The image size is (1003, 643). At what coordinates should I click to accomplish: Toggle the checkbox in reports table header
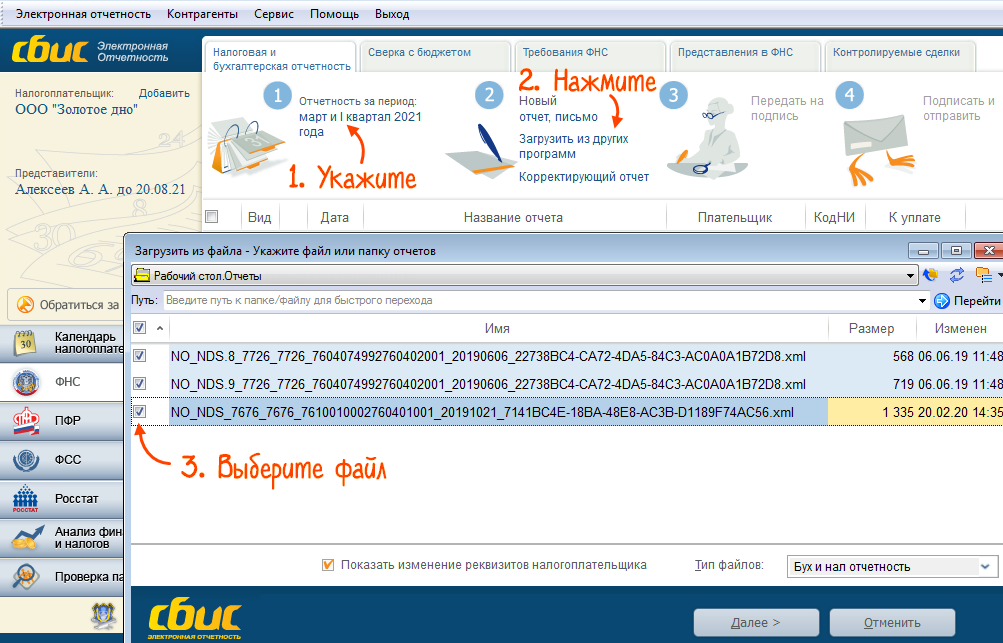point(212,217)
